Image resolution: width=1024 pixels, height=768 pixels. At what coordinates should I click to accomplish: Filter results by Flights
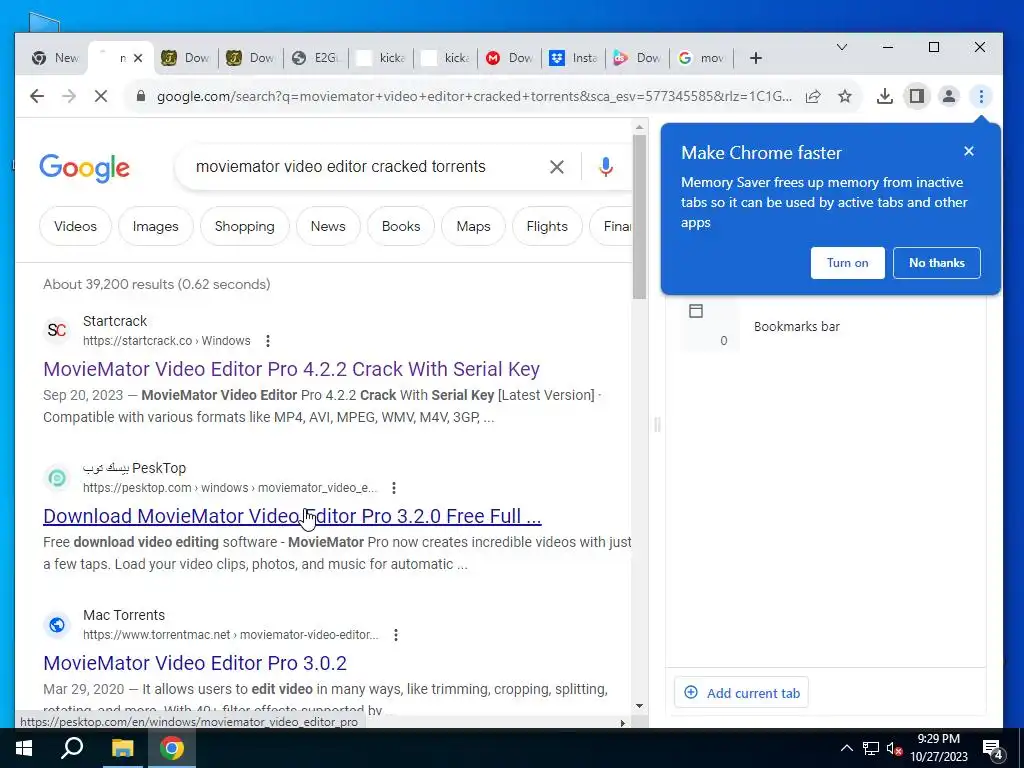pyautogui.click(x=547, y=227)
